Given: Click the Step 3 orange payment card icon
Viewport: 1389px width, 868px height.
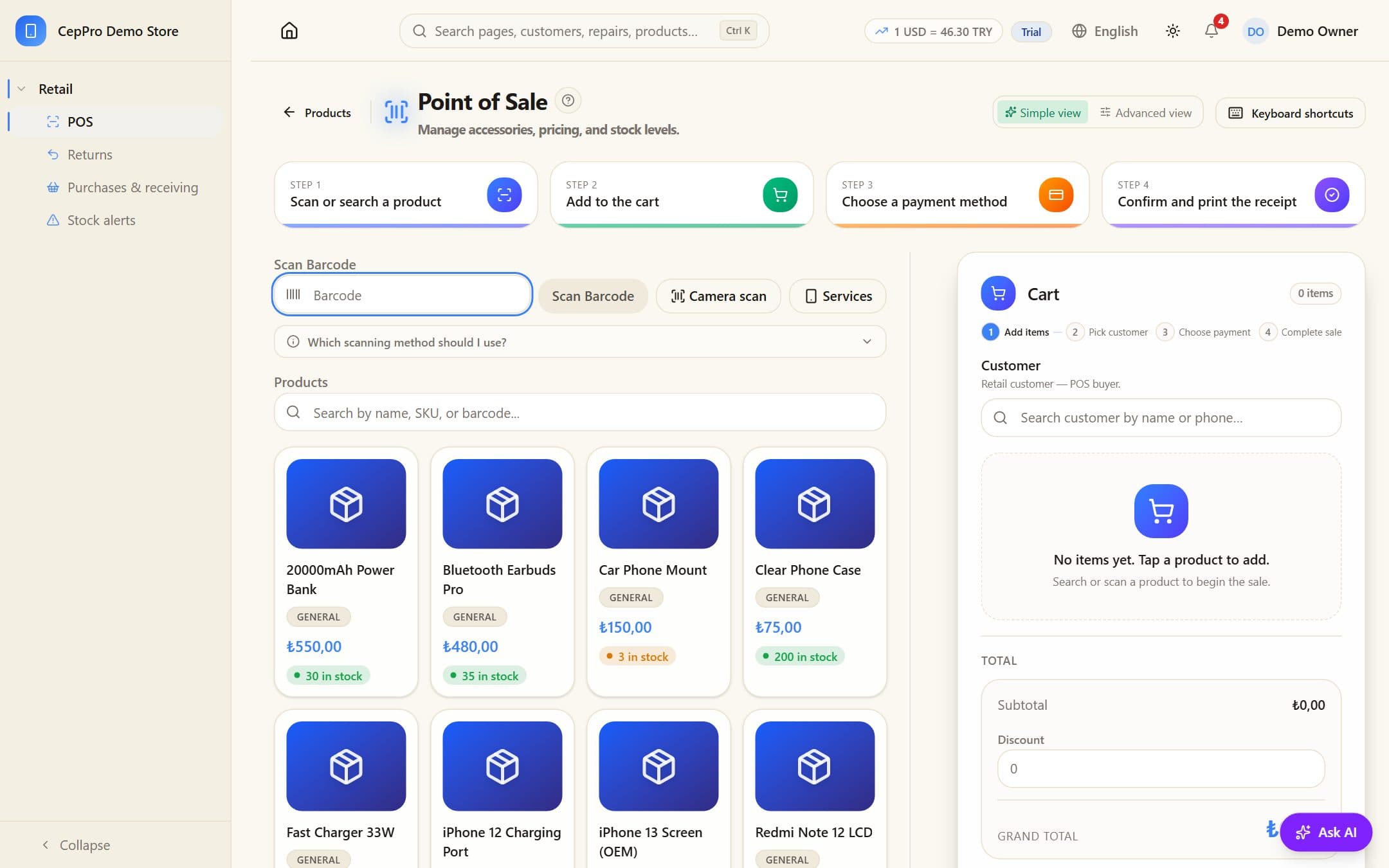Looking at the screenshot, I should pyautogui.click(x=1056, y=195).
